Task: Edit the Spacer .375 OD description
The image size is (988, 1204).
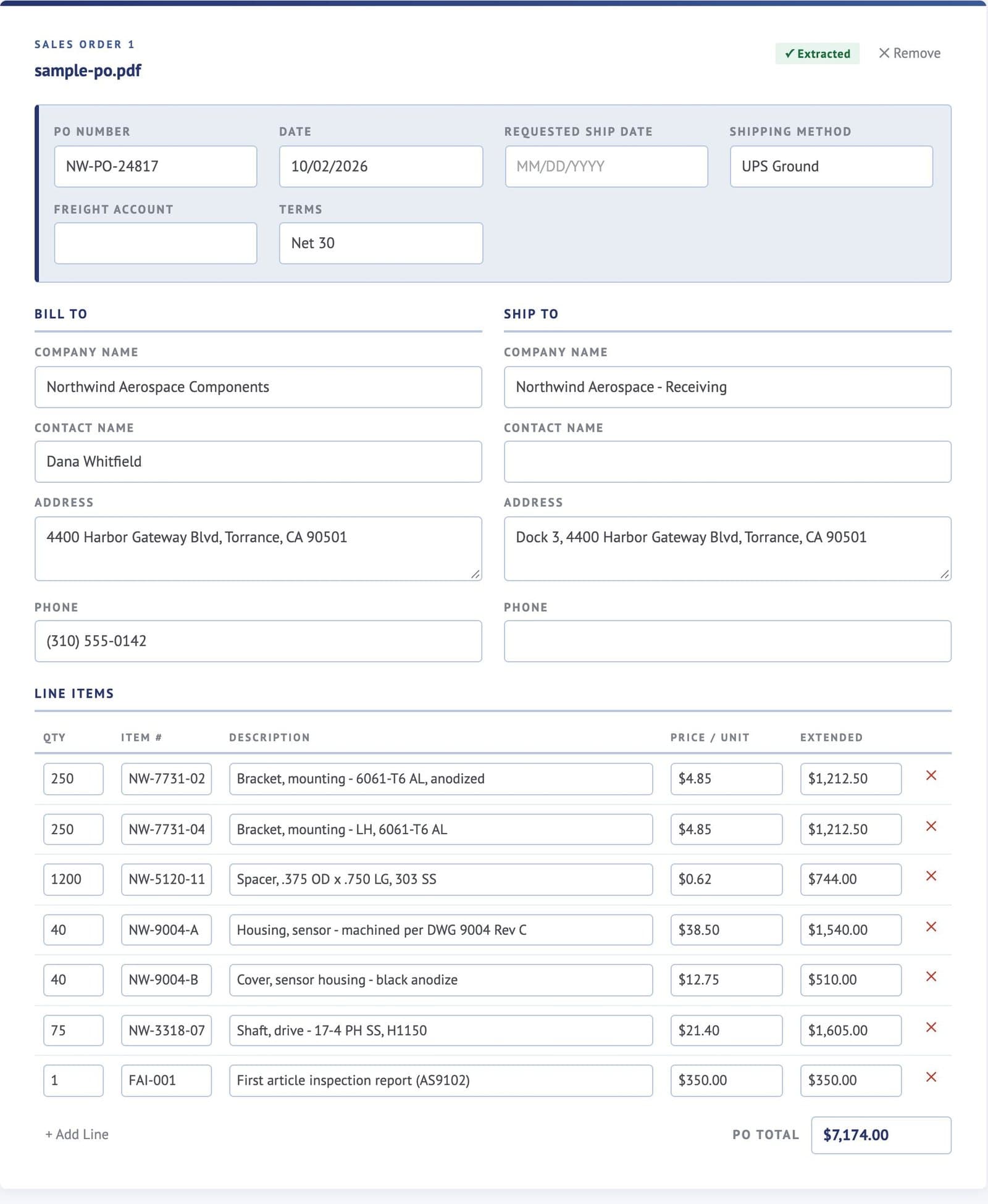Action: click(441, 879)
